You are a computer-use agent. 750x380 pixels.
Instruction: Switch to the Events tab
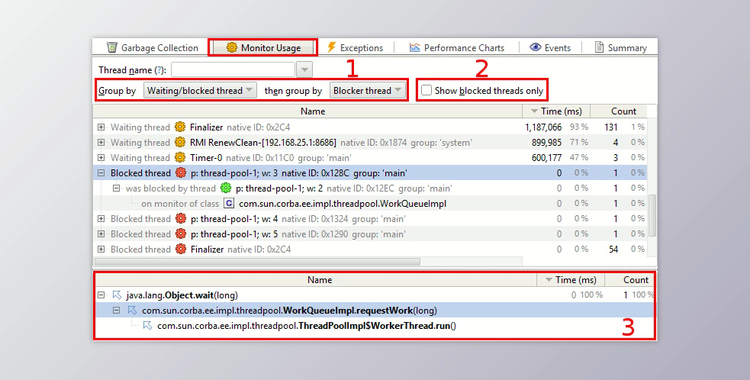(550, 48)
